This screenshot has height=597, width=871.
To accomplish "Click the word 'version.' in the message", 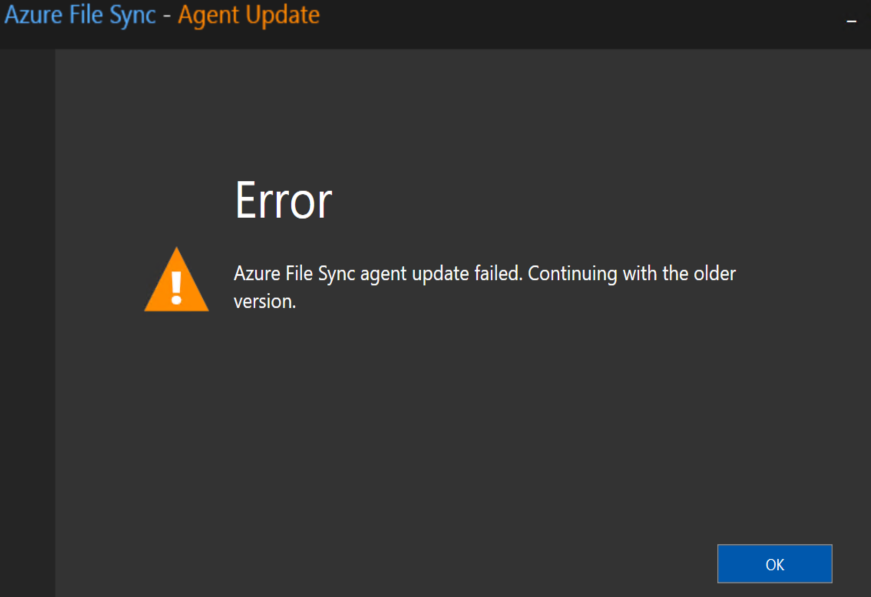I will coord(264,302).
